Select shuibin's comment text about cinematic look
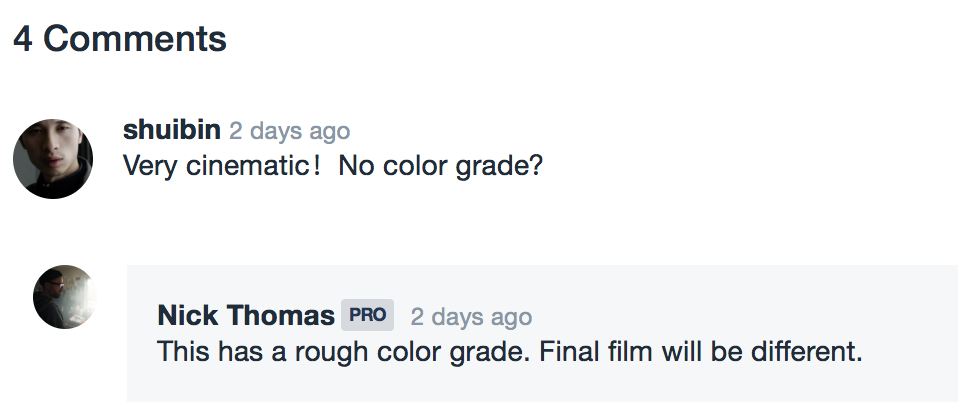Viewport: 958px width, 402px height. click(333, 166)
